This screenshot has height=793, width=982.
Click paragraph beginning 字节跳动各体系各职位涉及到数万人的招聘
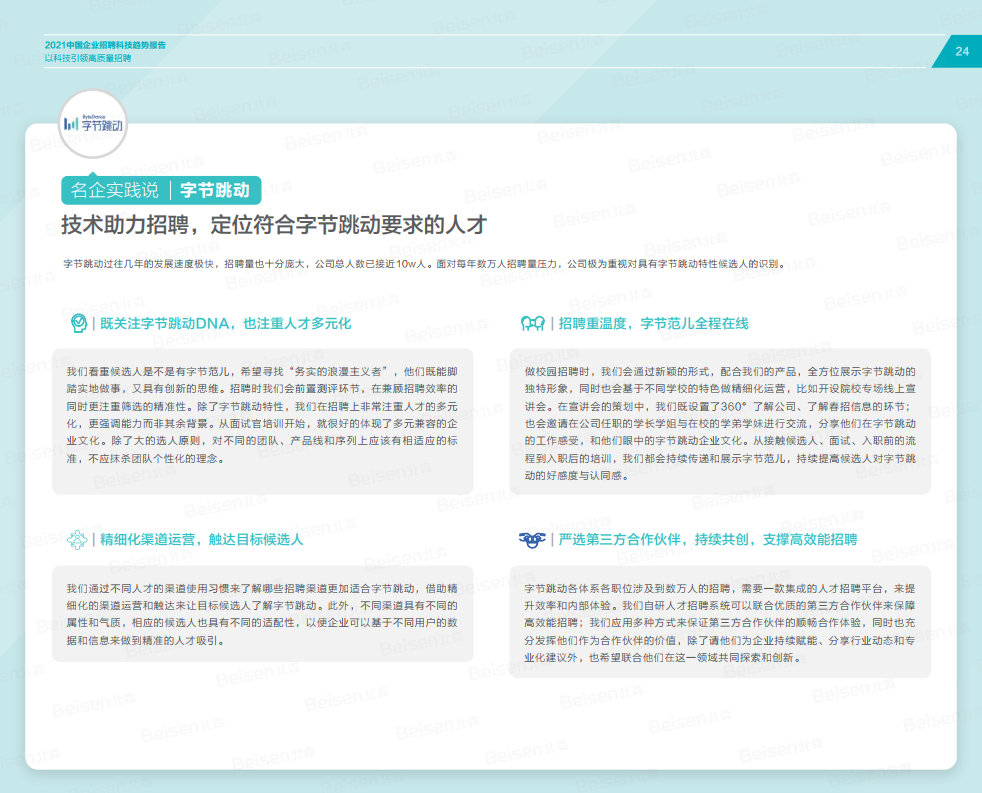[x=720, y=623]
